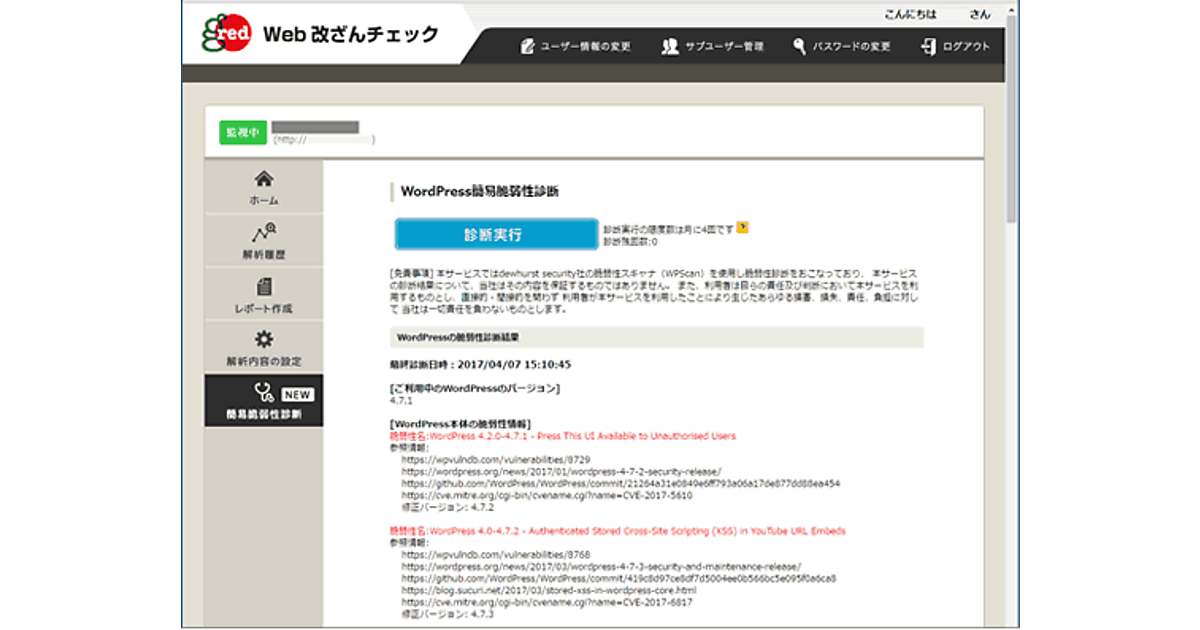Screen dimensions: 1200x630
Task: Select 簡易脆弱性診断 sidebar item
Action: pyautogui.click(x=264, y=401)
